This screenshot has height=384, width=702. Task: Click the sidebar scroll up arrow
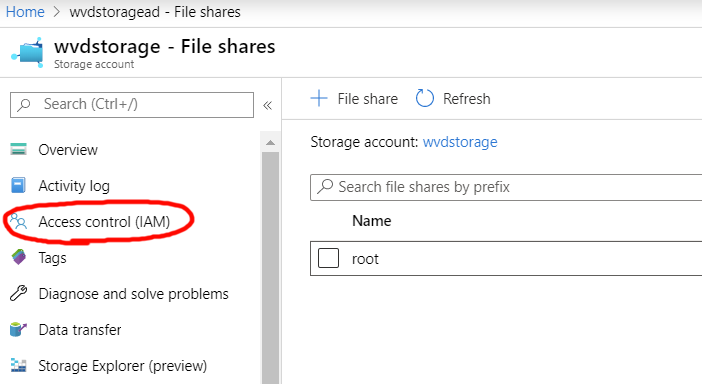(270, 143)
